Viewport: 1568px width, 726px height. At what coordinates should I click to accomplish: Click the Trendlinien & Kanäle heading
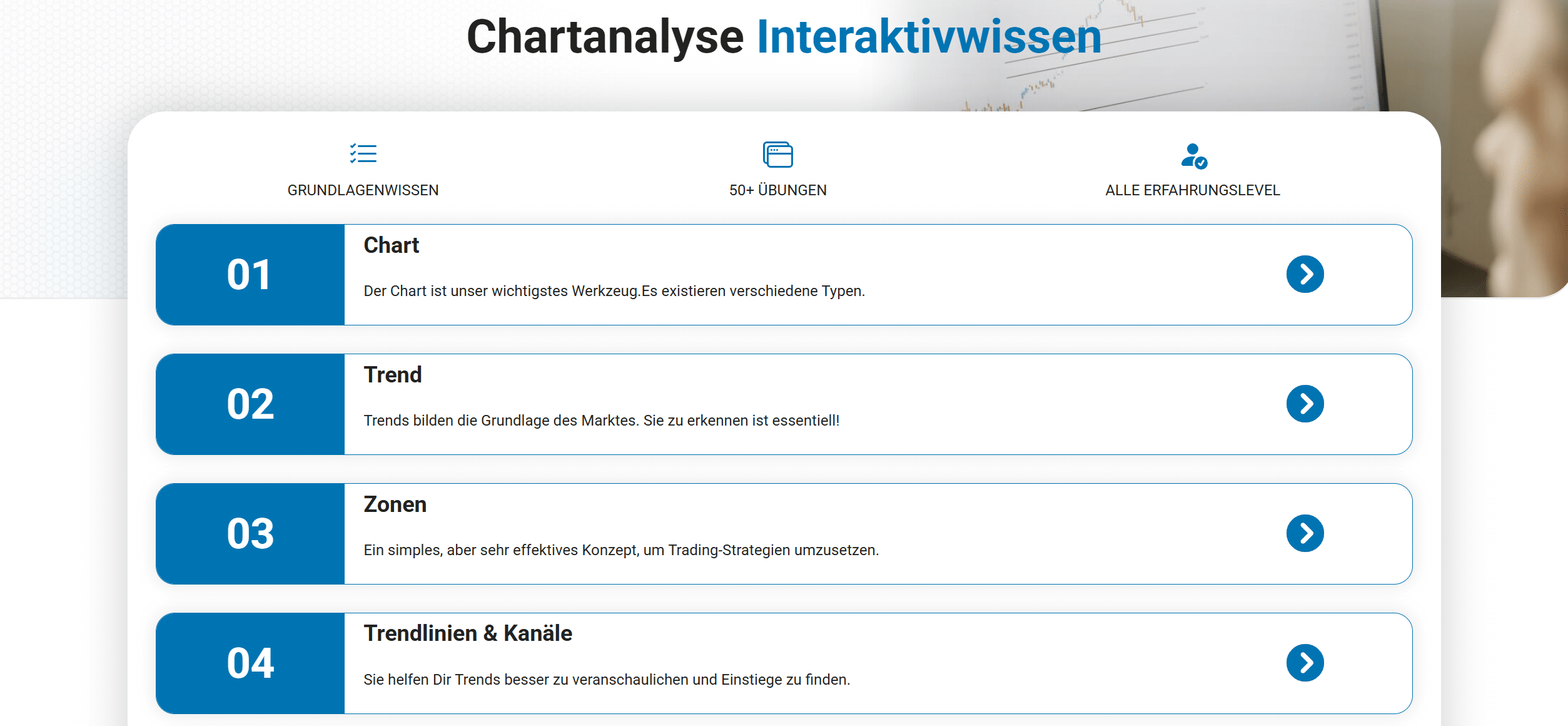(468, 633)
